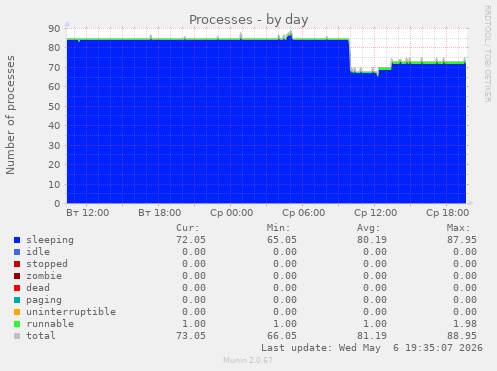Click the 'runnable' legend label
Viewport: 497px width, 371px height.
[50, 324]
